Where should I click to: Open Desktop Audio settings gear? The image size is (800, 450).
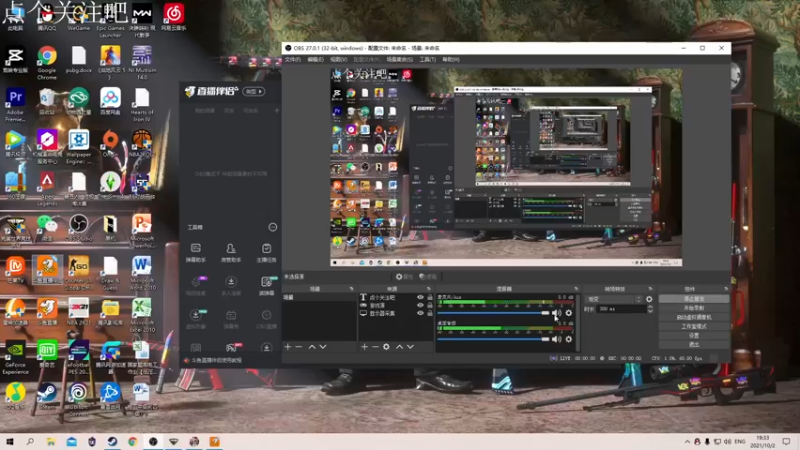point(569,339)
